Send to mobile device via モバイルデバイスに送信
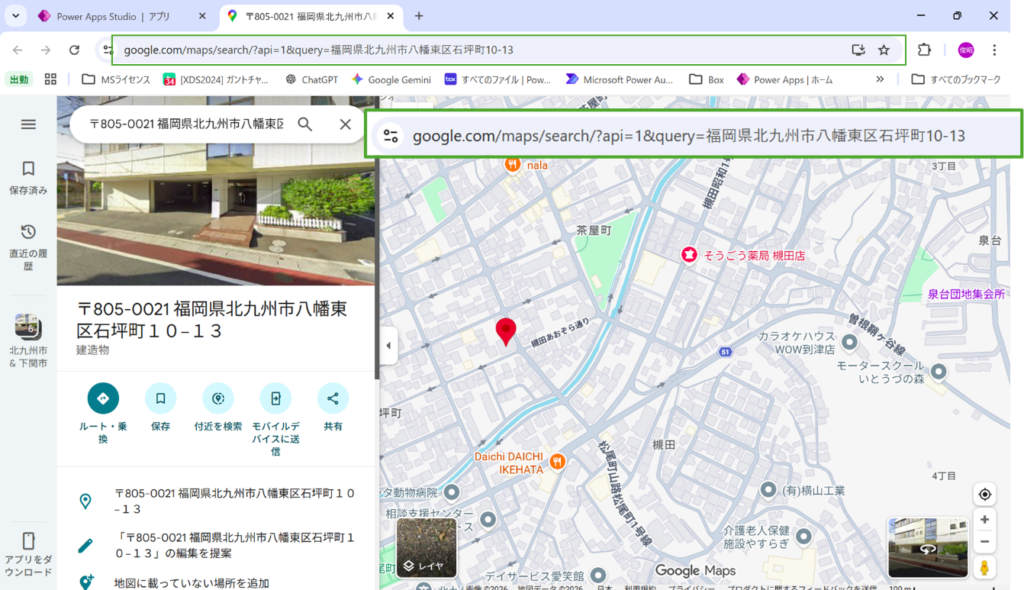This screenshot has width=1024, height=590. [275, 398]
